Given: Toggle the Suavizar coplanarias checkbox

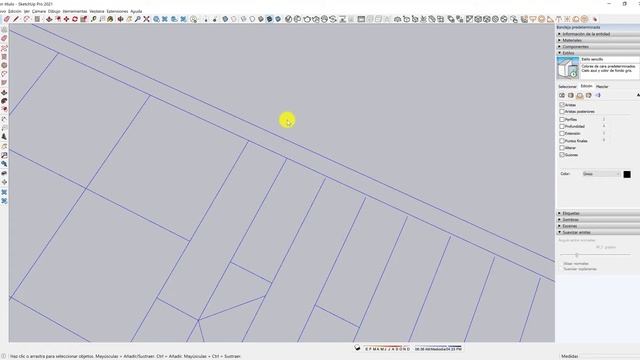Looking at the screenshot, I should [x=561, y=269].
